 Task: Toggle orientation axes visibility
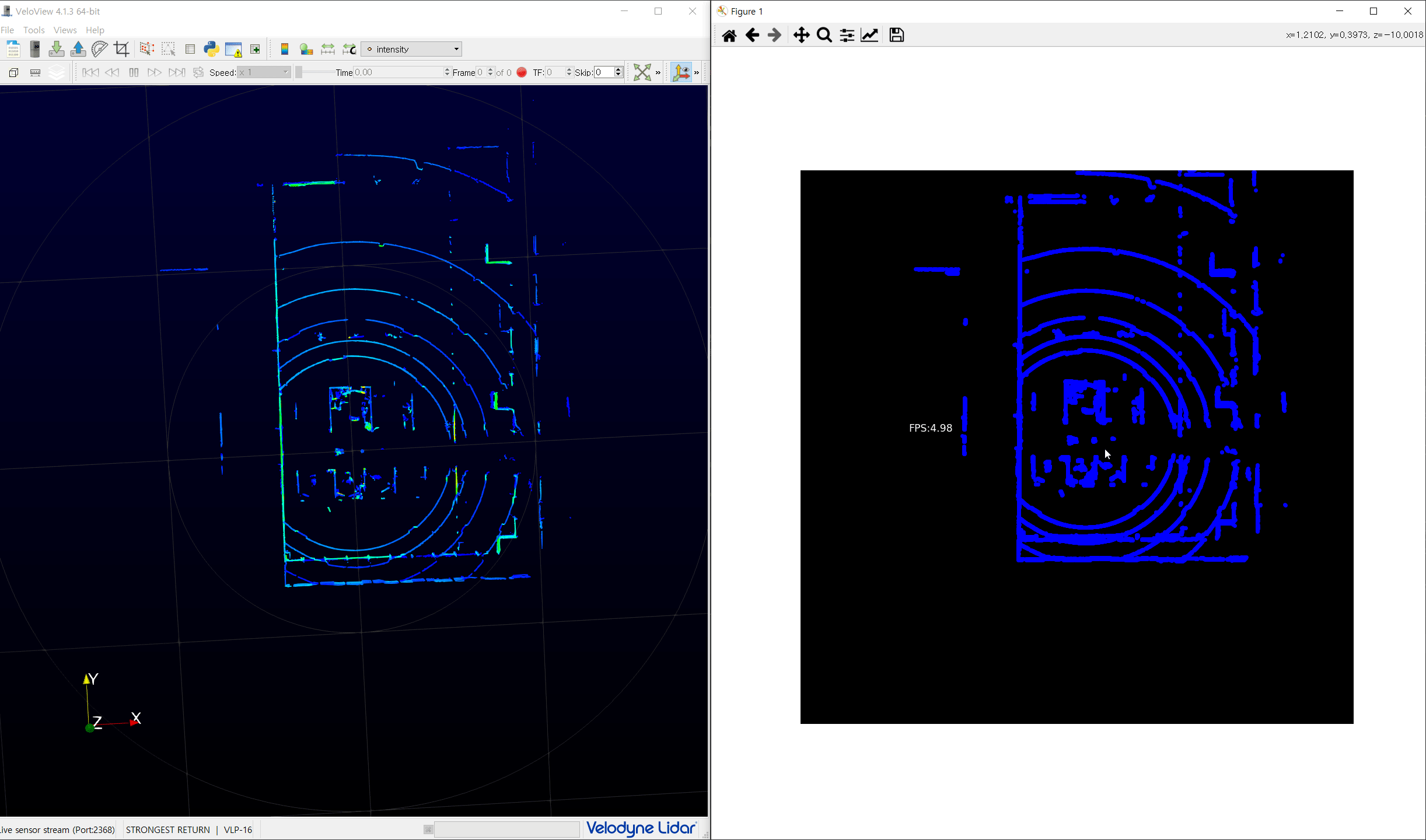[681, 72]
